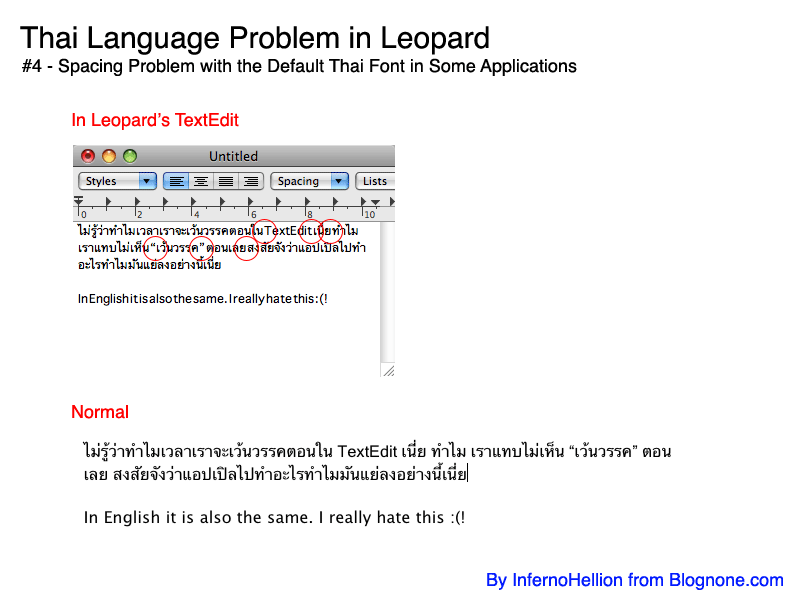800x600 pixels.
Task: Click the Untitled window title bar
Action: click(233, 156)
